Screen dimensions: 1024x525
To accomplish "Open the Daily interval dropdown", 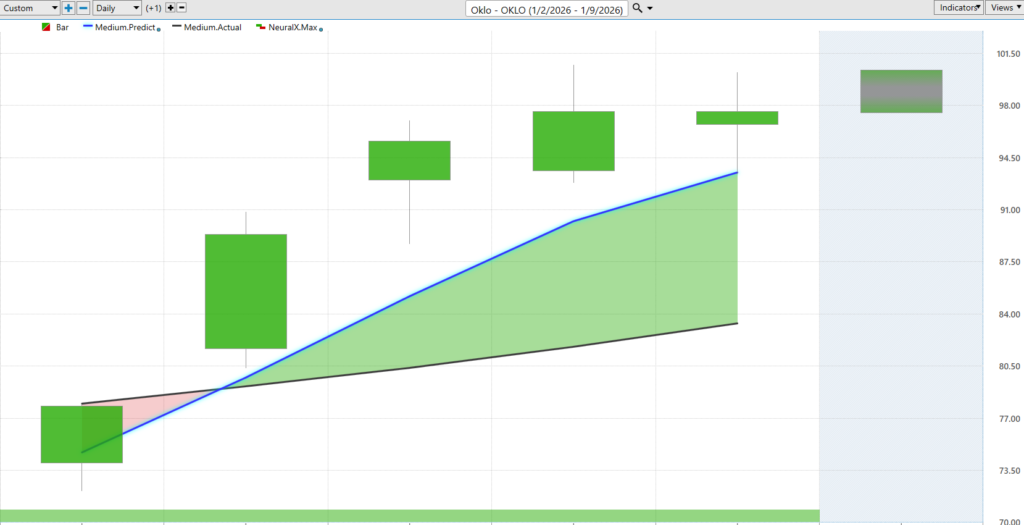I will pyautogui.click(x=116, y=7).
